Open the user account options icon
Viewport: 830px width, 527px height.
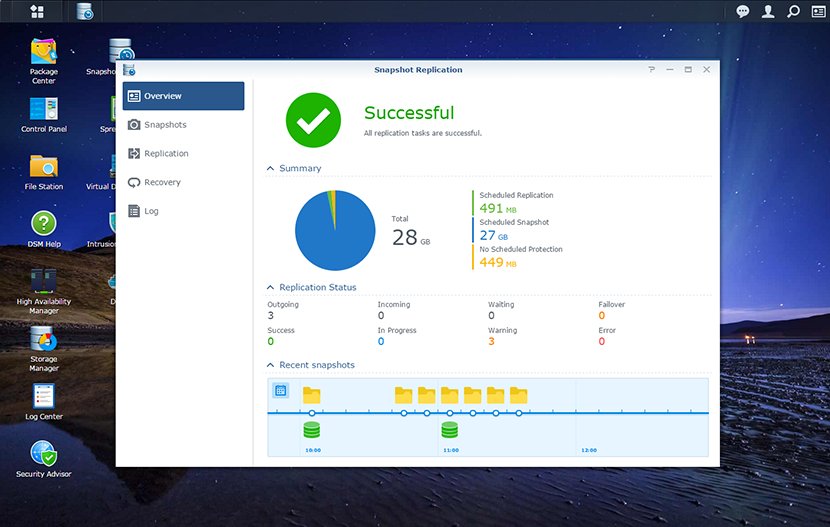768,11
